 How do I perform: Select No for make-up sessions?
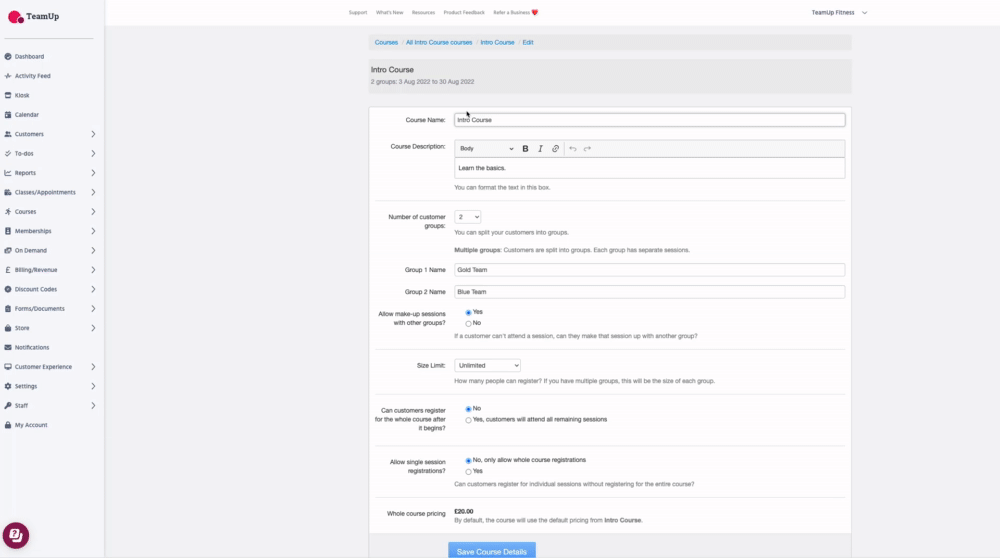468,324
